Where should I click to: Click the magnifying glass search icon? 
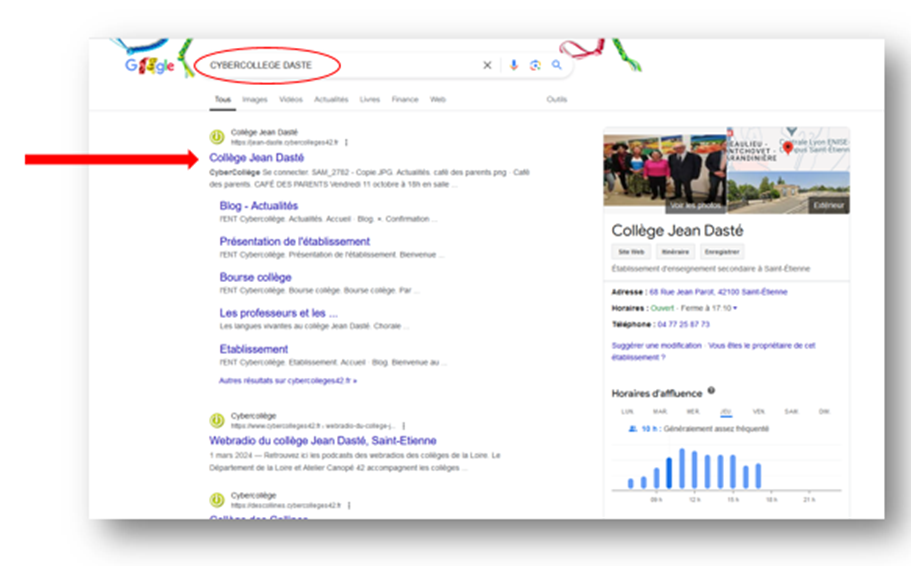[x=557, y=66]
